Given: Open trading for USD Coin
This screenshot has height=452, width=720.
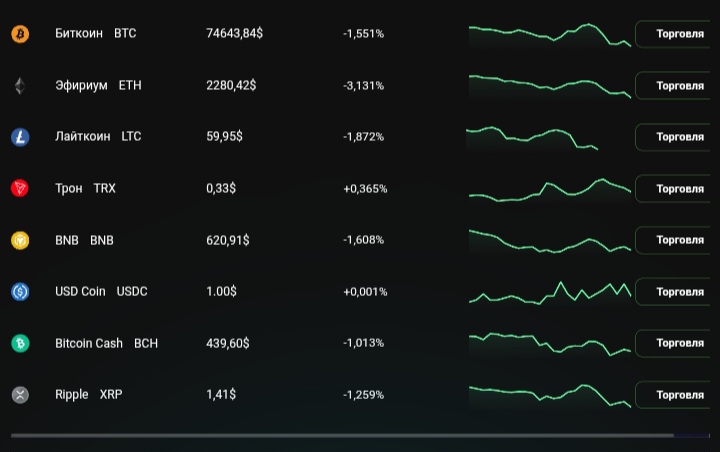Looking at the screenshot, I should 678,292.
